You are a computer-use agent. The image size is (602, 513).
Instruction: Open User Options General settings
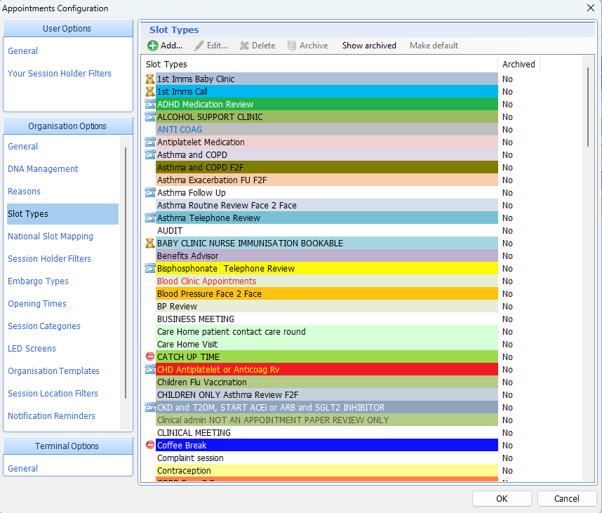click(x=23, y=51)
